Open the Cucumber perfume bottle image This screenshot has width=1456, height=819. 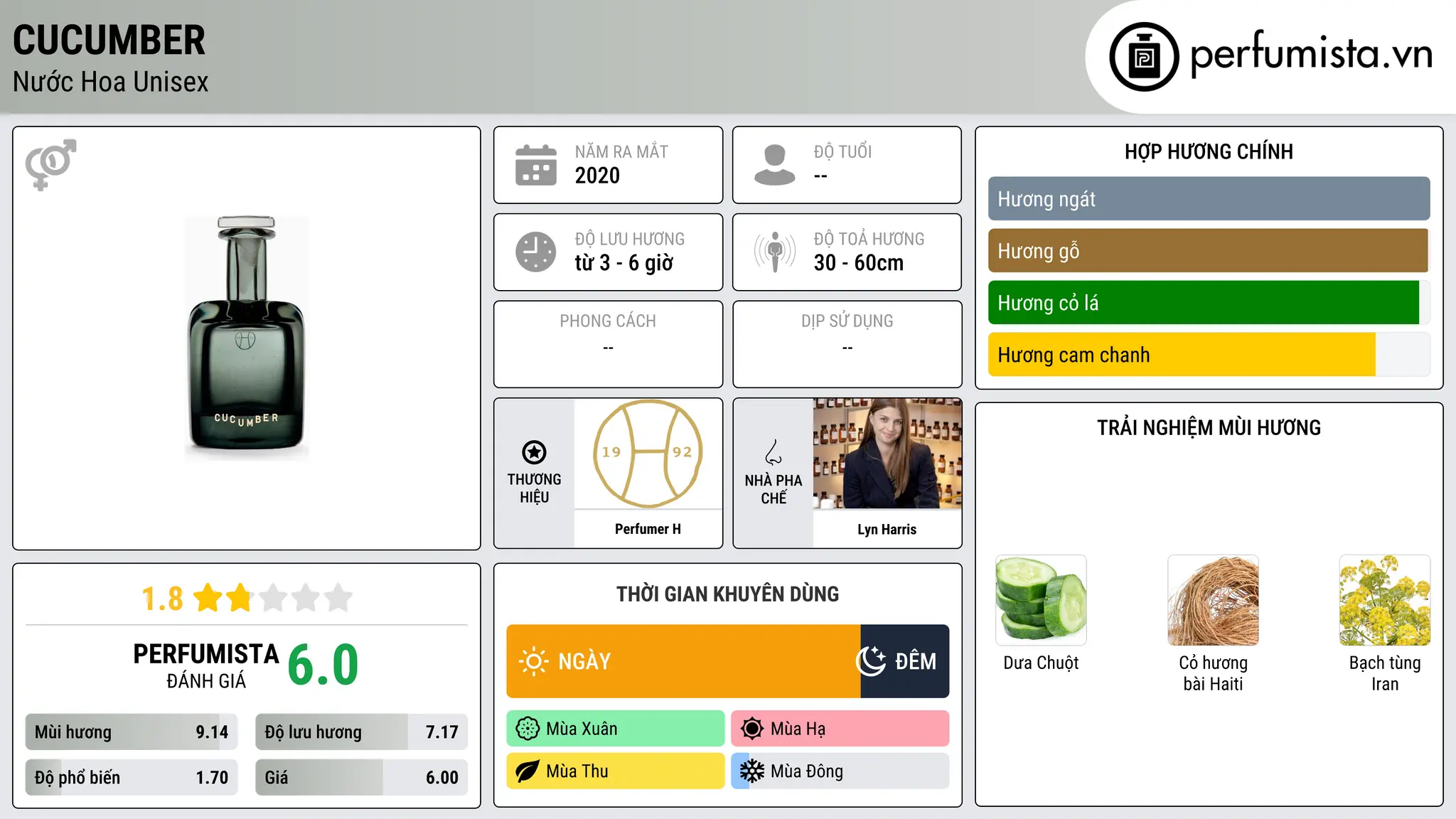247,338
